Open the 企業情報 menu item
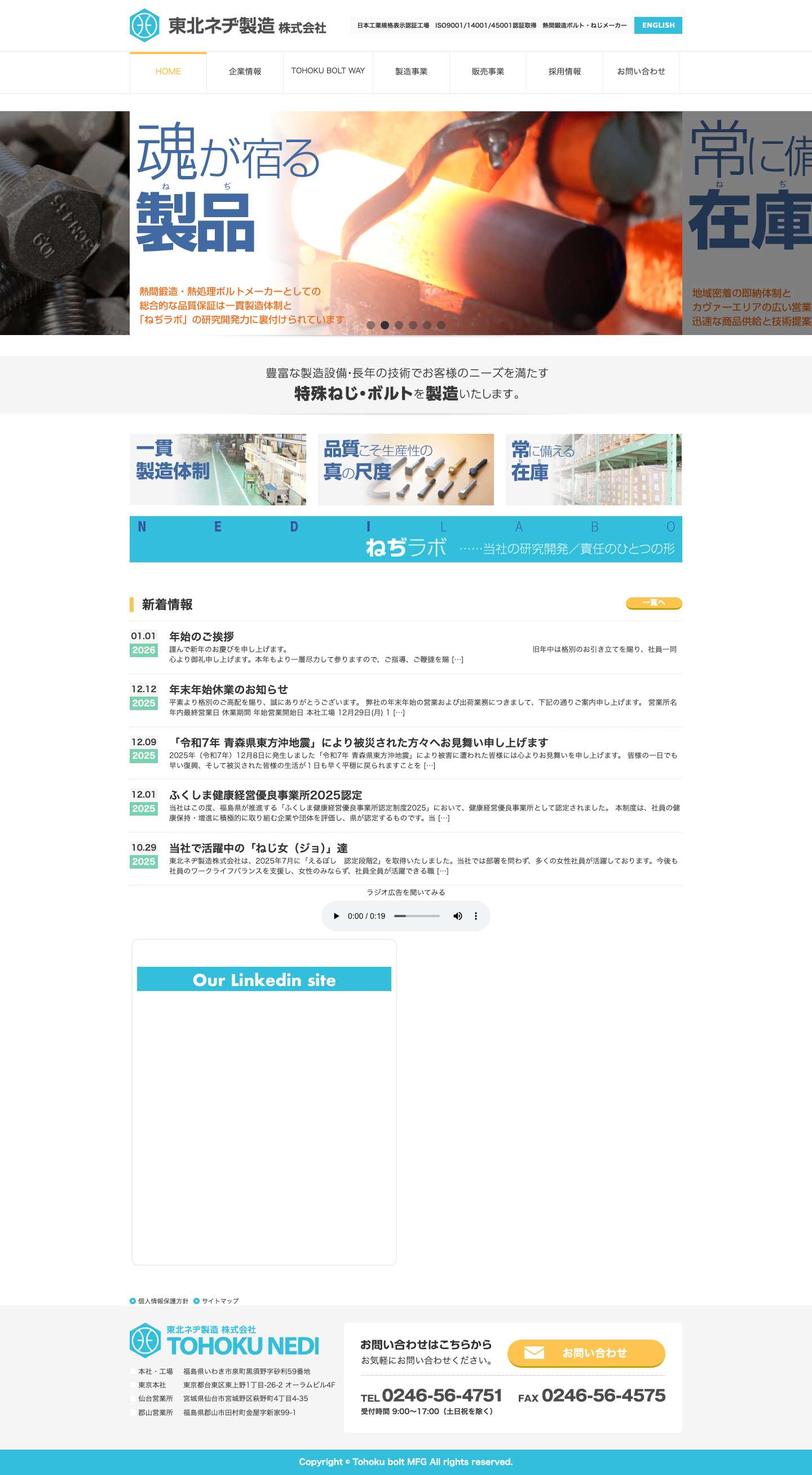The height and width of the screenshot is (1475, 812). point(245,72)
